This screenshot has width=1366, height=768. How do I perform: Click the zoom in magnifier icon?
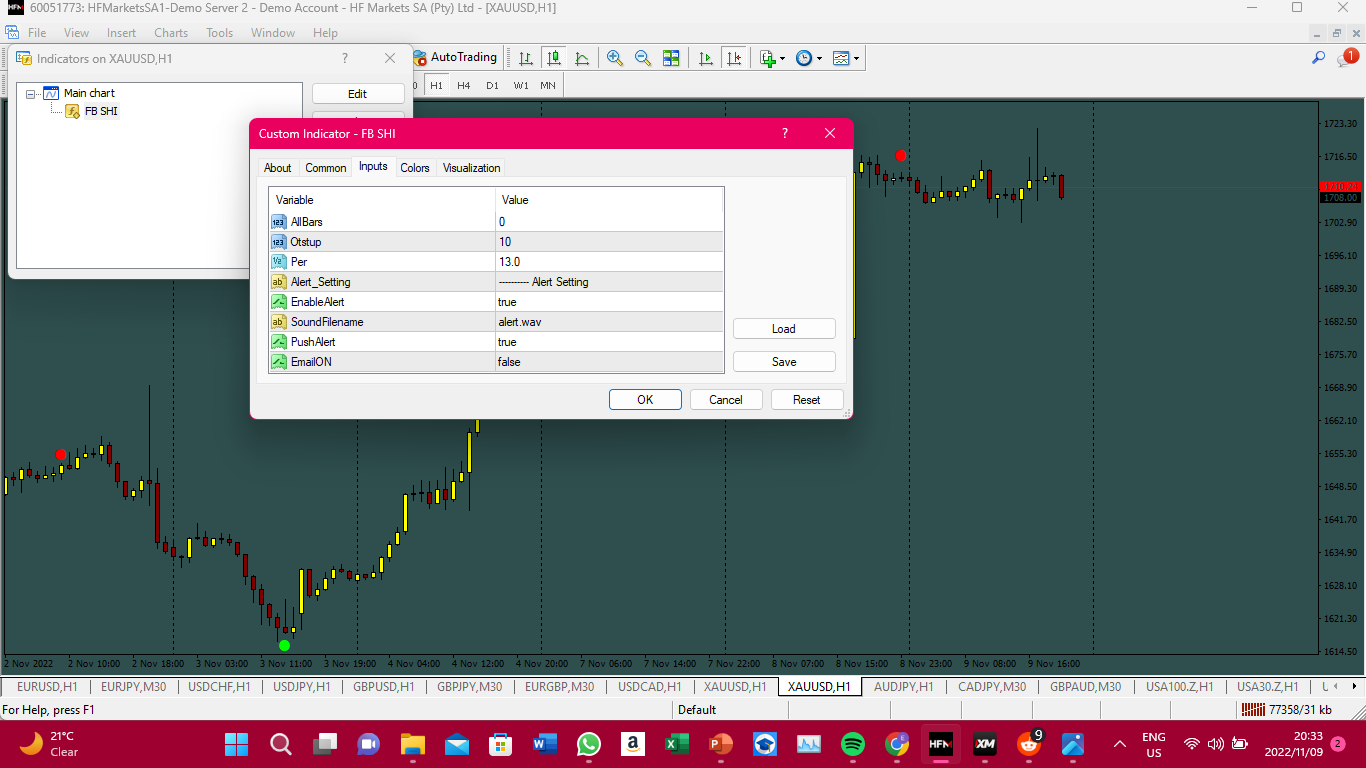tap(615, 58)
